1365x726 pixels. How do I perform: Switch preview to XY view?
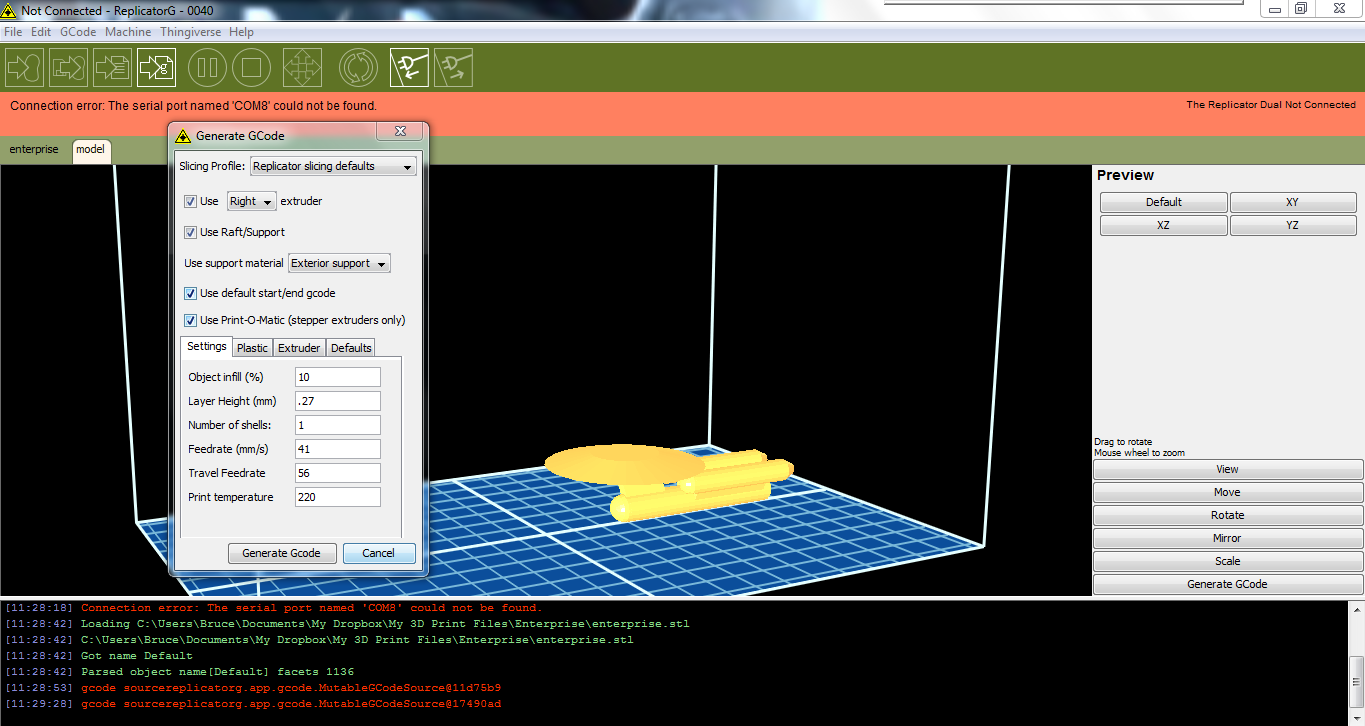(x=1293, y=202)
